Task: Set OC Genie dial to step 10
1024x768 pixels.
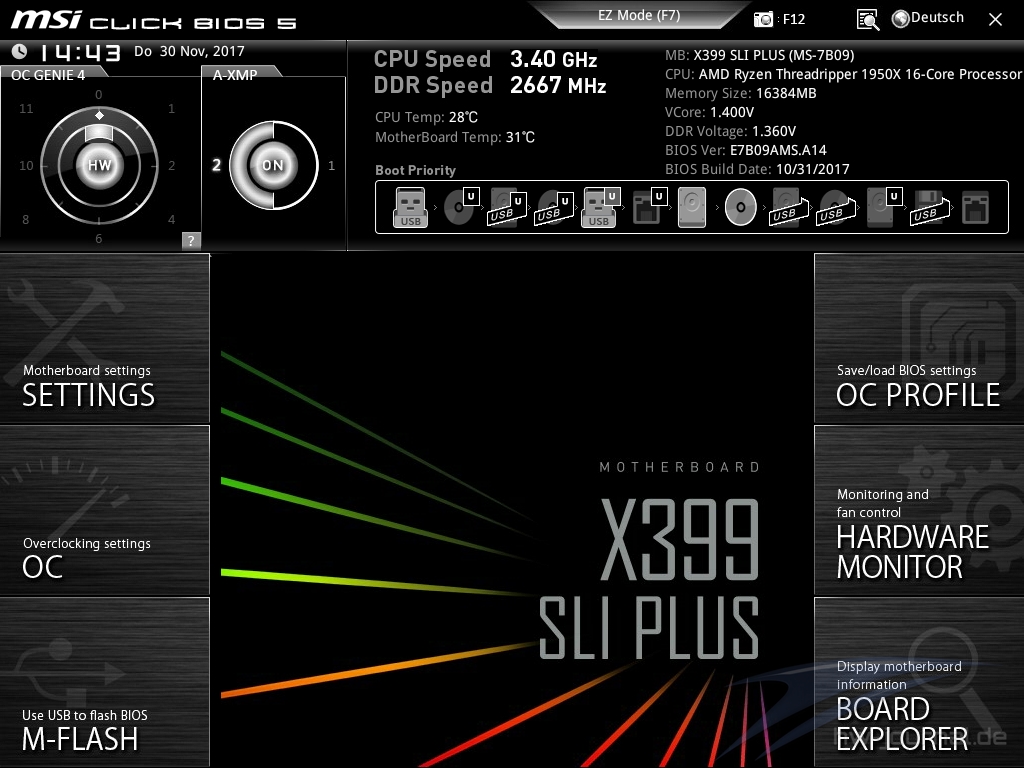Action: point(26,165)
